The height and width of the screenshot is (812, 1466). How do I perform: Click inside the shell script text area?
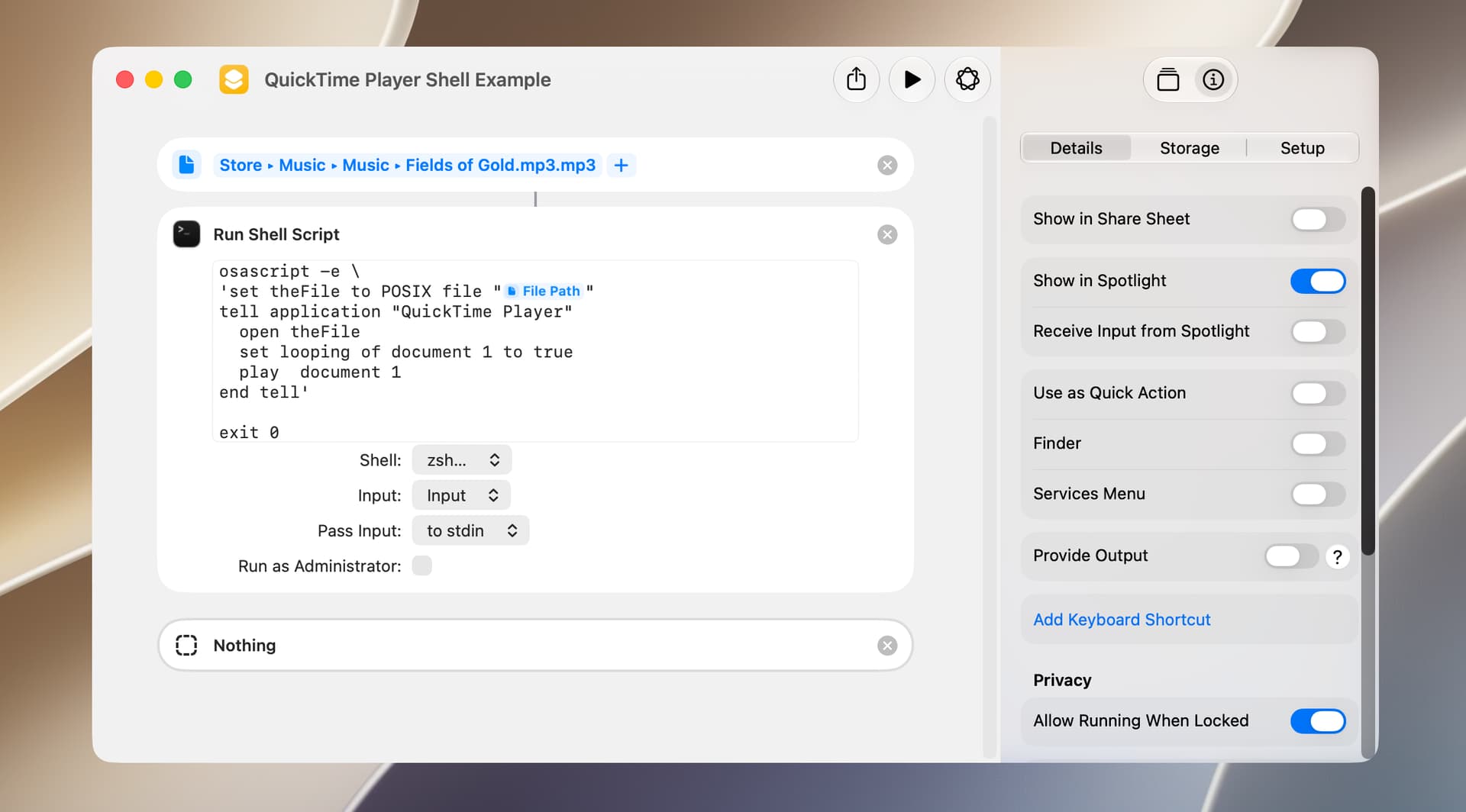[x=535, y=351]
